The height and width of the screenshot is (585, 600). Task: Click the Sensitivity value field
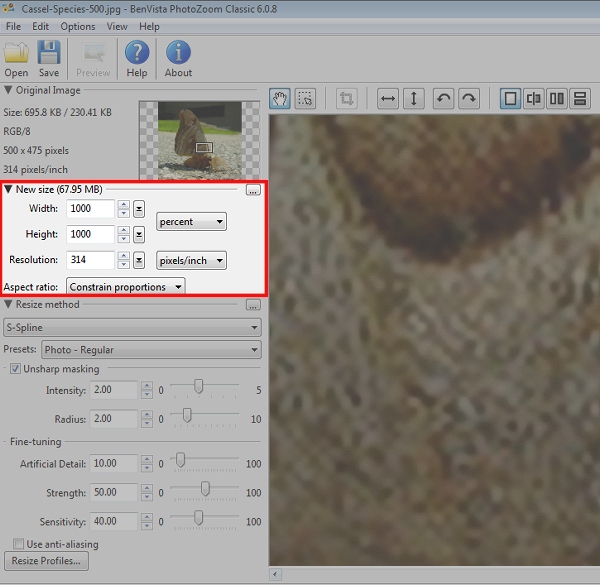pyautogui.click(x=114, y=521)
